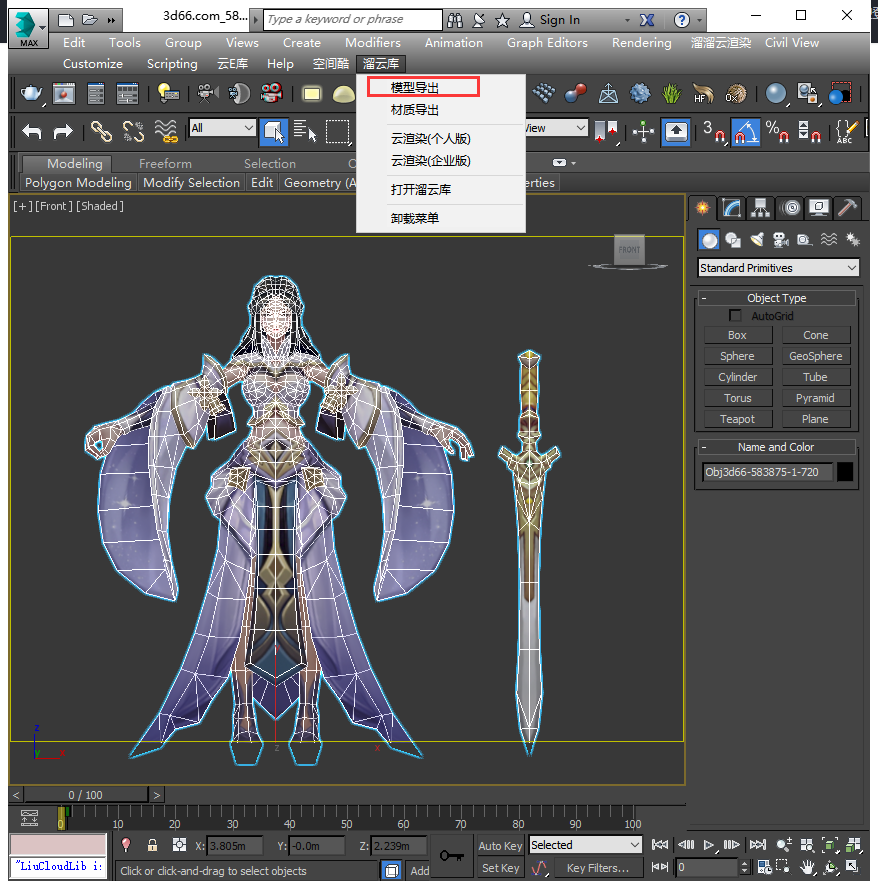Click the Redo arrow icon

click(x=63, y=132)
